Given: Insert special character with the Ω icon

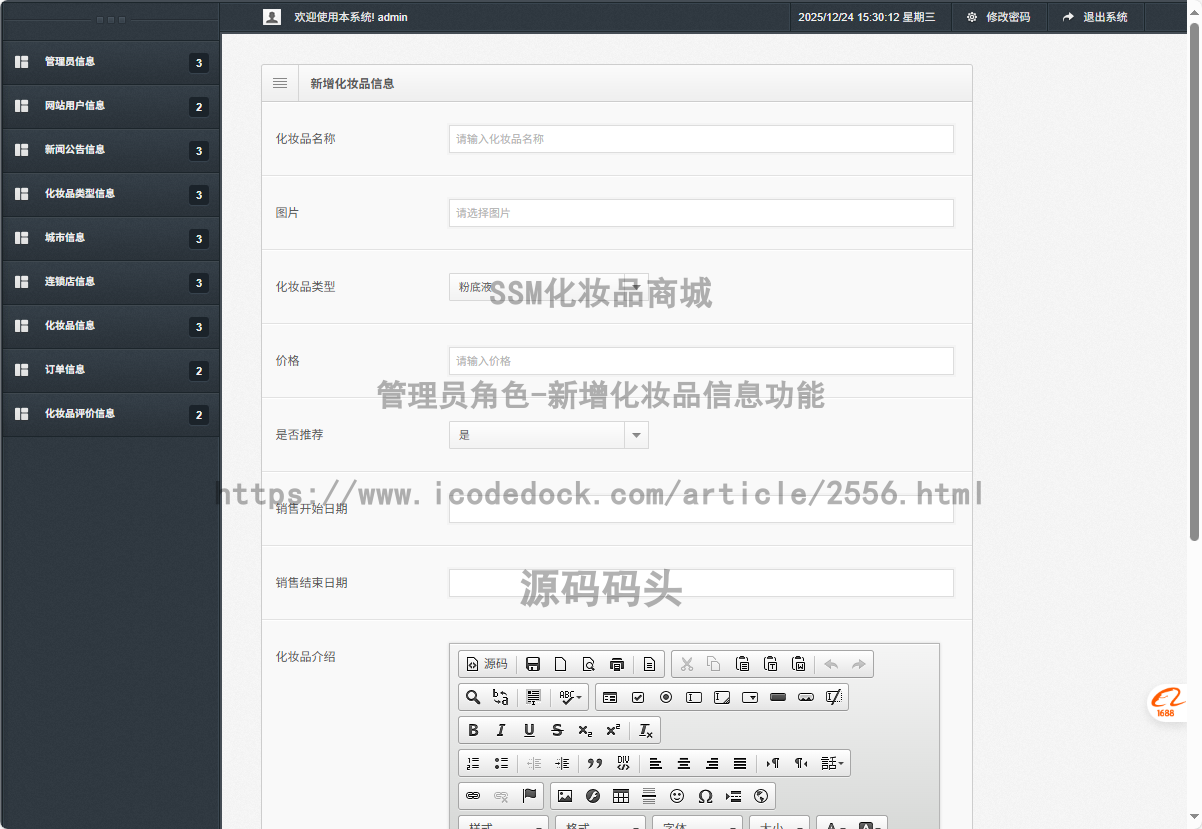Looking at the screenshot, I should [x=707, y=796].
